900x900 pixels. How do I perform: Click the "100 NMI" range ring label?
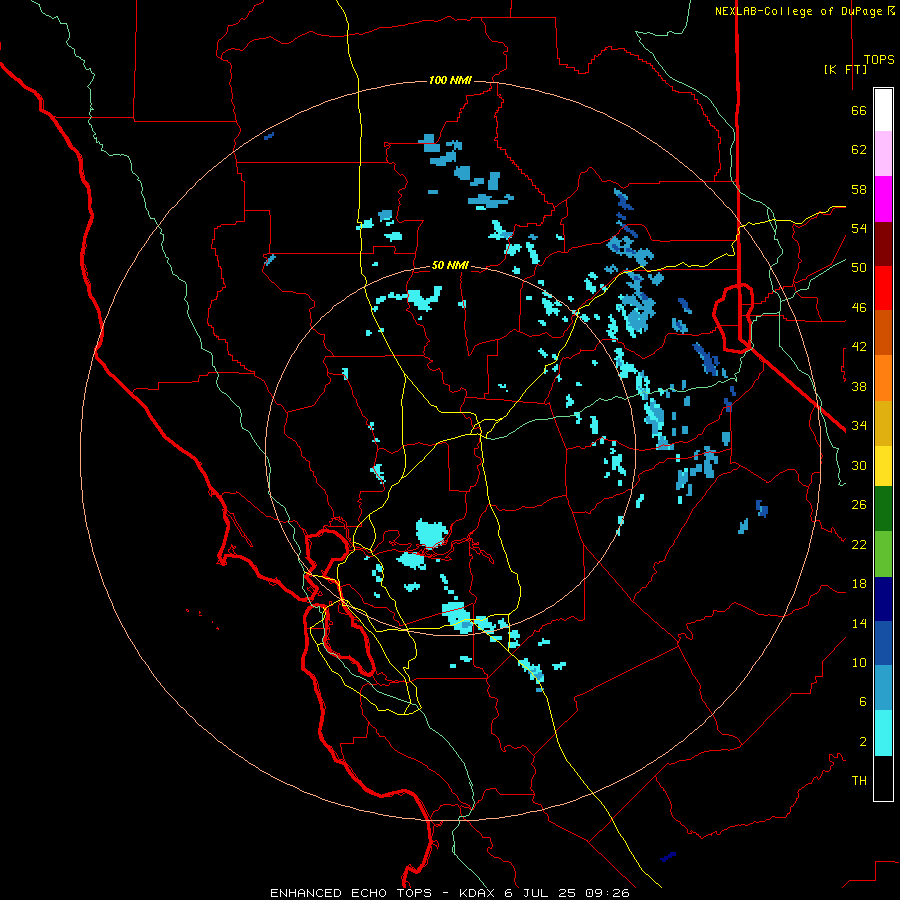(x=450, y=80)
